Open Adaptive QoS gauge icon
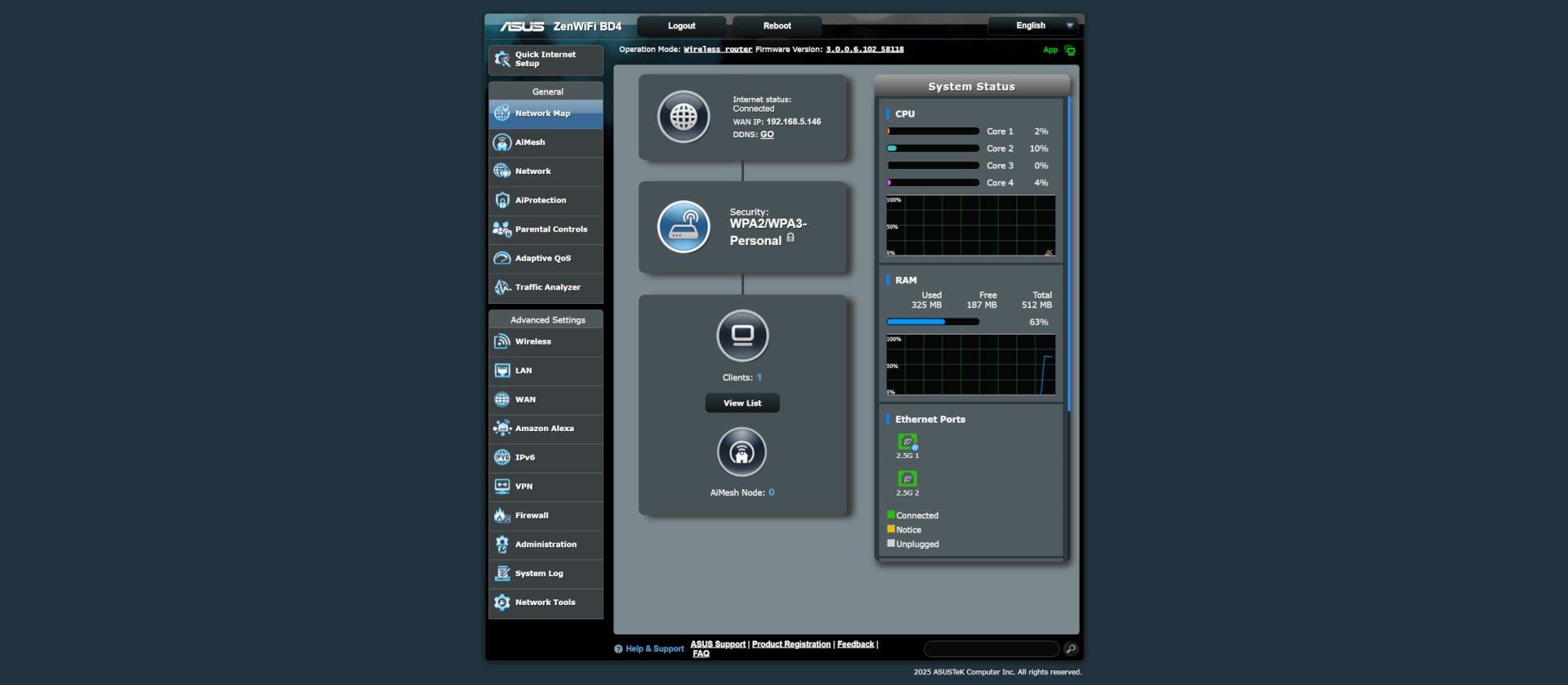The width and height of the screenshot is (1568, 685). [502, 259]
